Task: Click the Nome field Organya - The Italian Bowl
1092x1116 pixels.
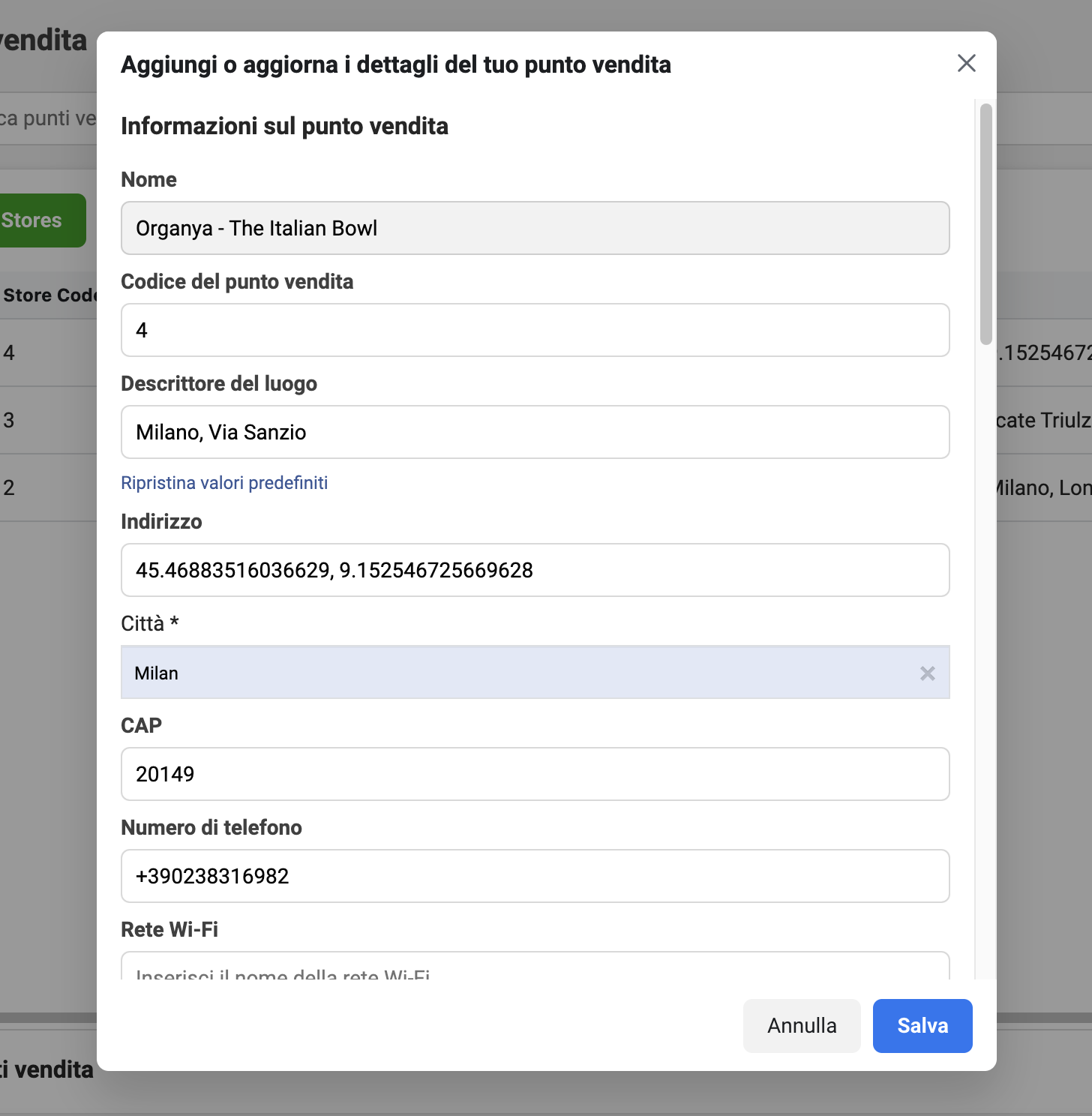Action: (535, 228)
